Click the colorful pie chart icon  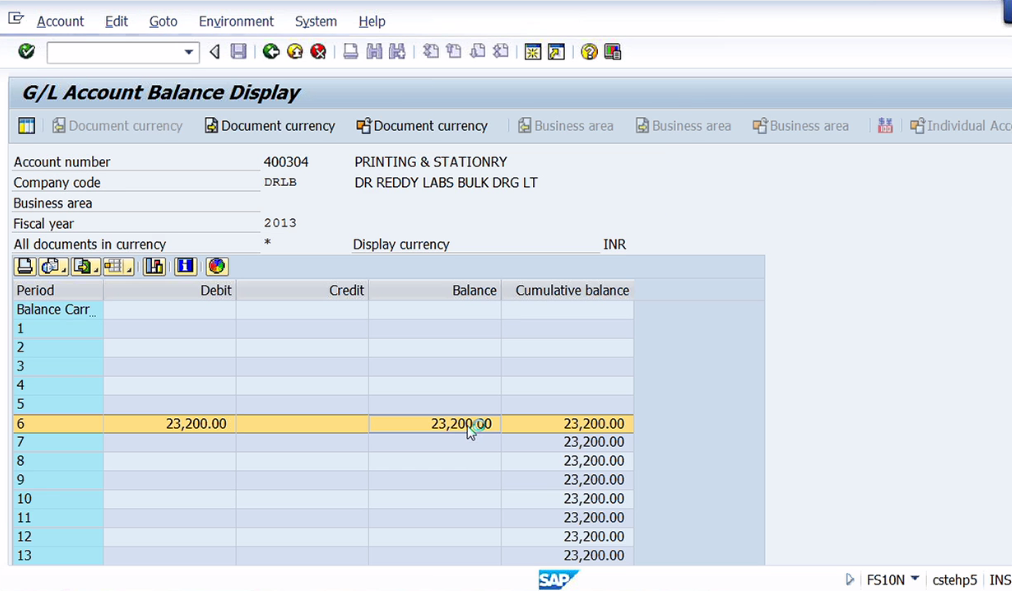tap(217, 266)
